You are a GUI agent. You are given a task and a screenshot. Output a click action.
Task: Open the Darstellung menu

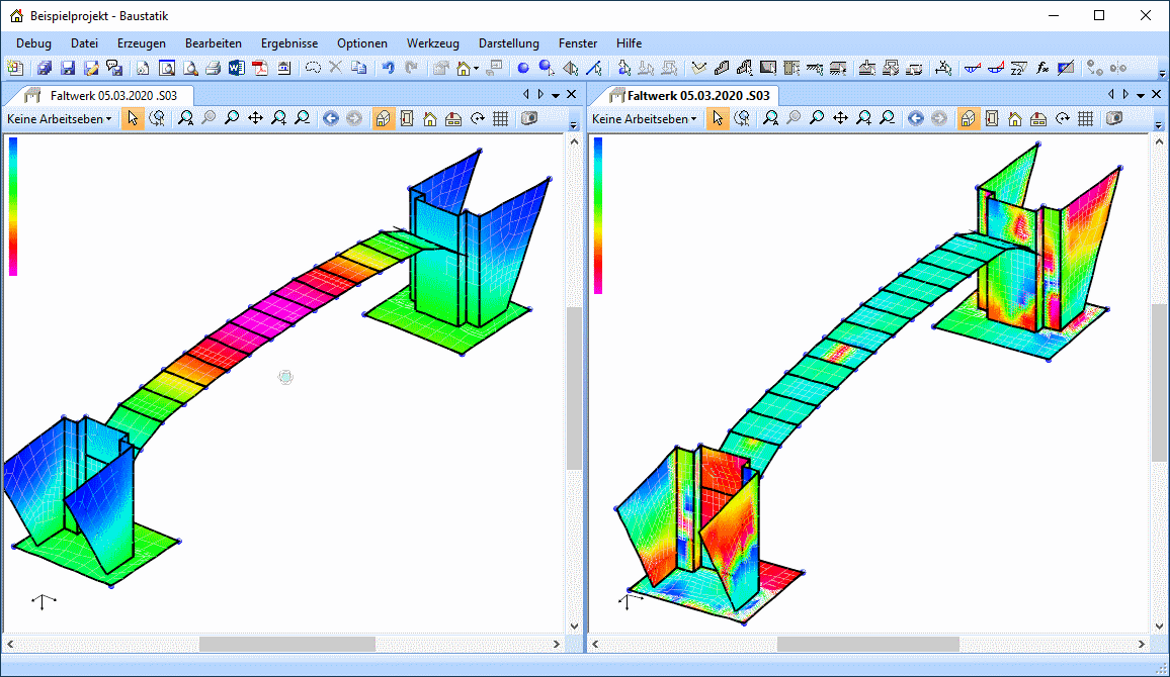[x=508, y=43]
